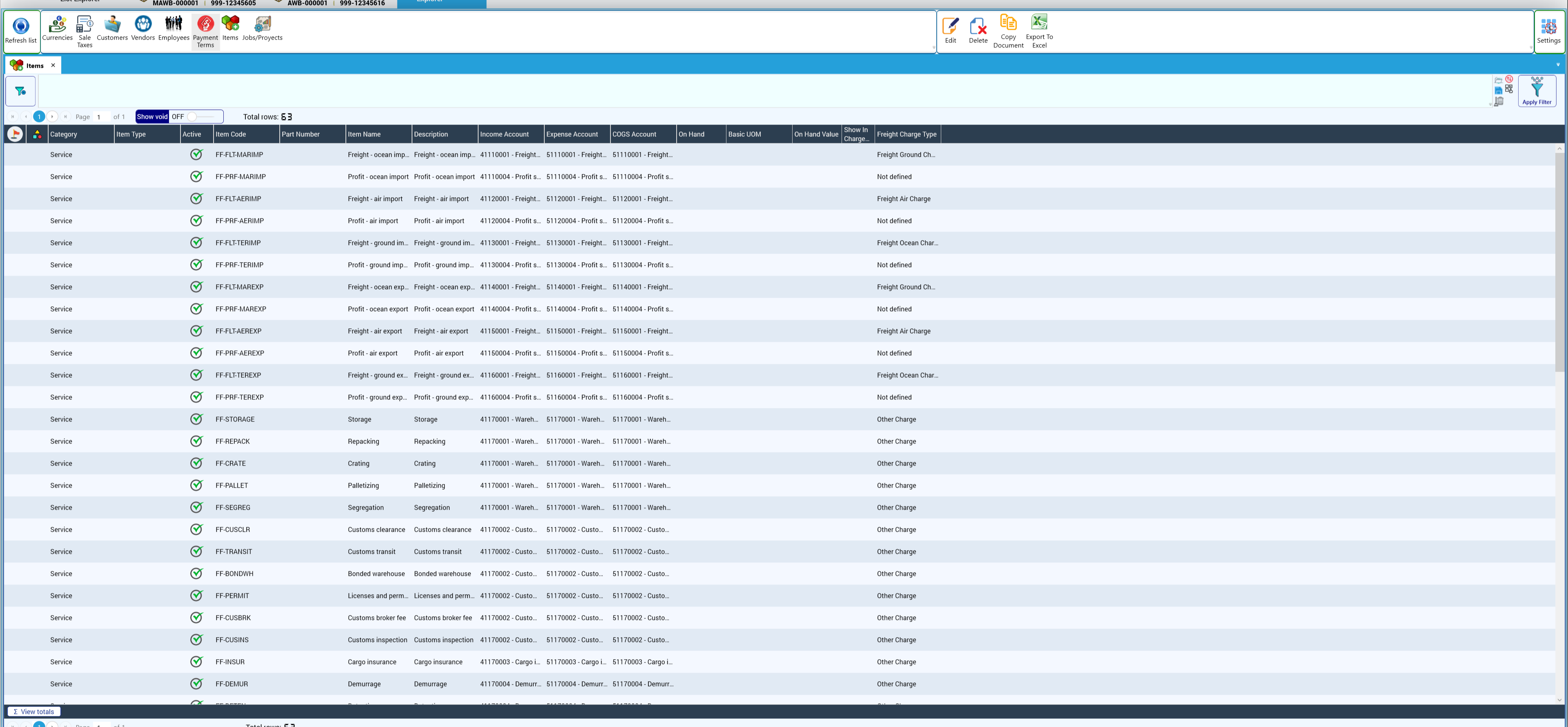Click the open saved filter folder icon
Screen dimensions: 1568x727
(1498, 80)
